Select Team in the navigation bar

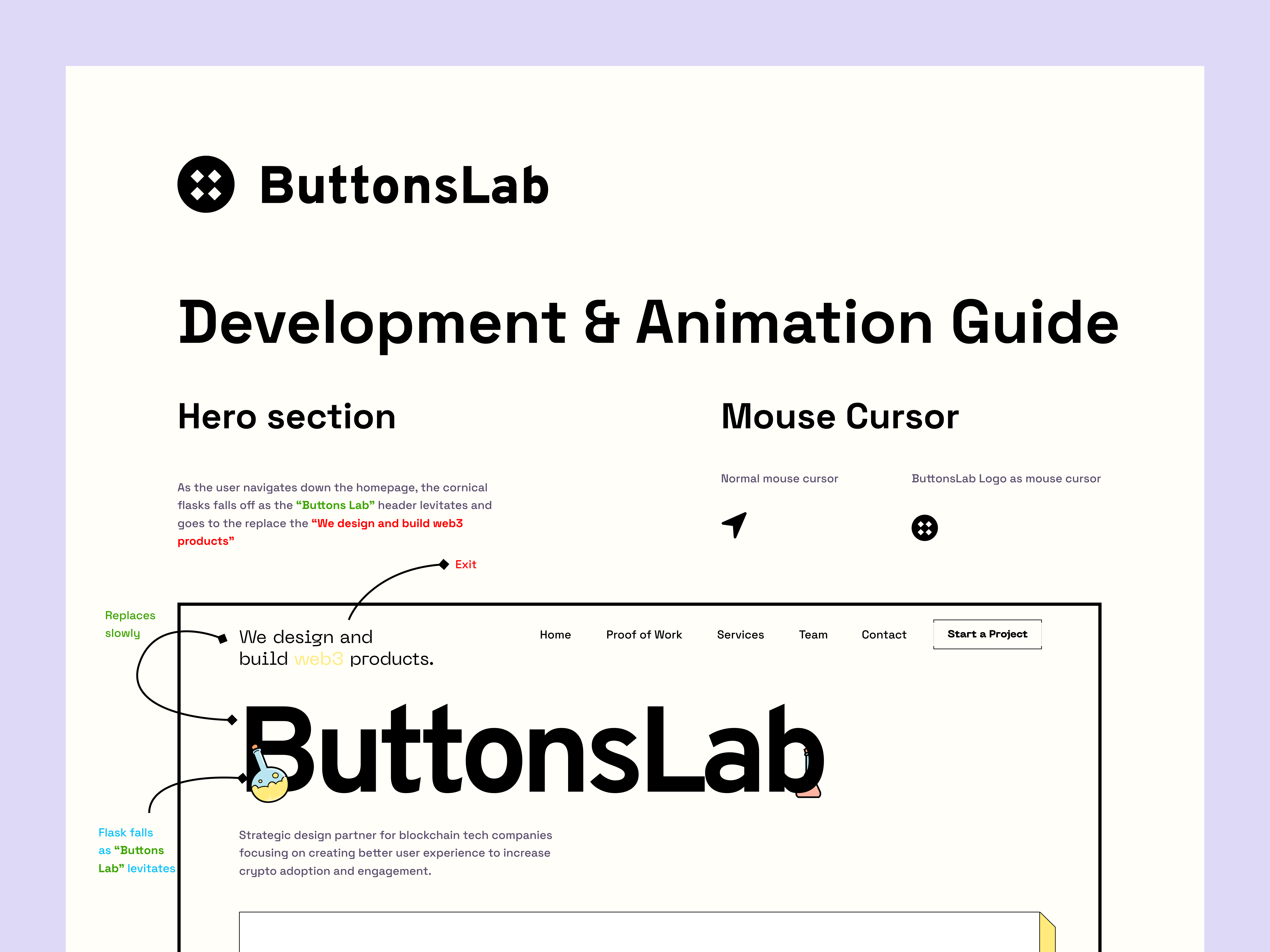tap(813, 635)
